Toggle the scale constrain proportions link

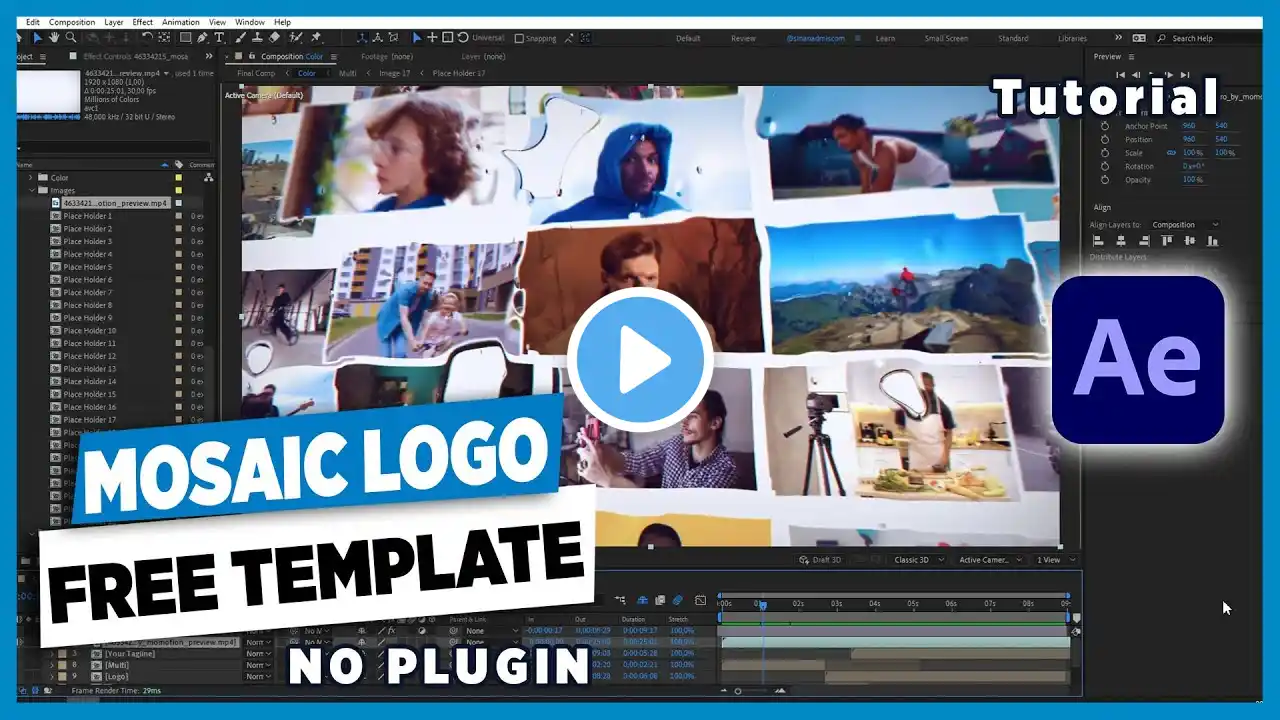1171,153
